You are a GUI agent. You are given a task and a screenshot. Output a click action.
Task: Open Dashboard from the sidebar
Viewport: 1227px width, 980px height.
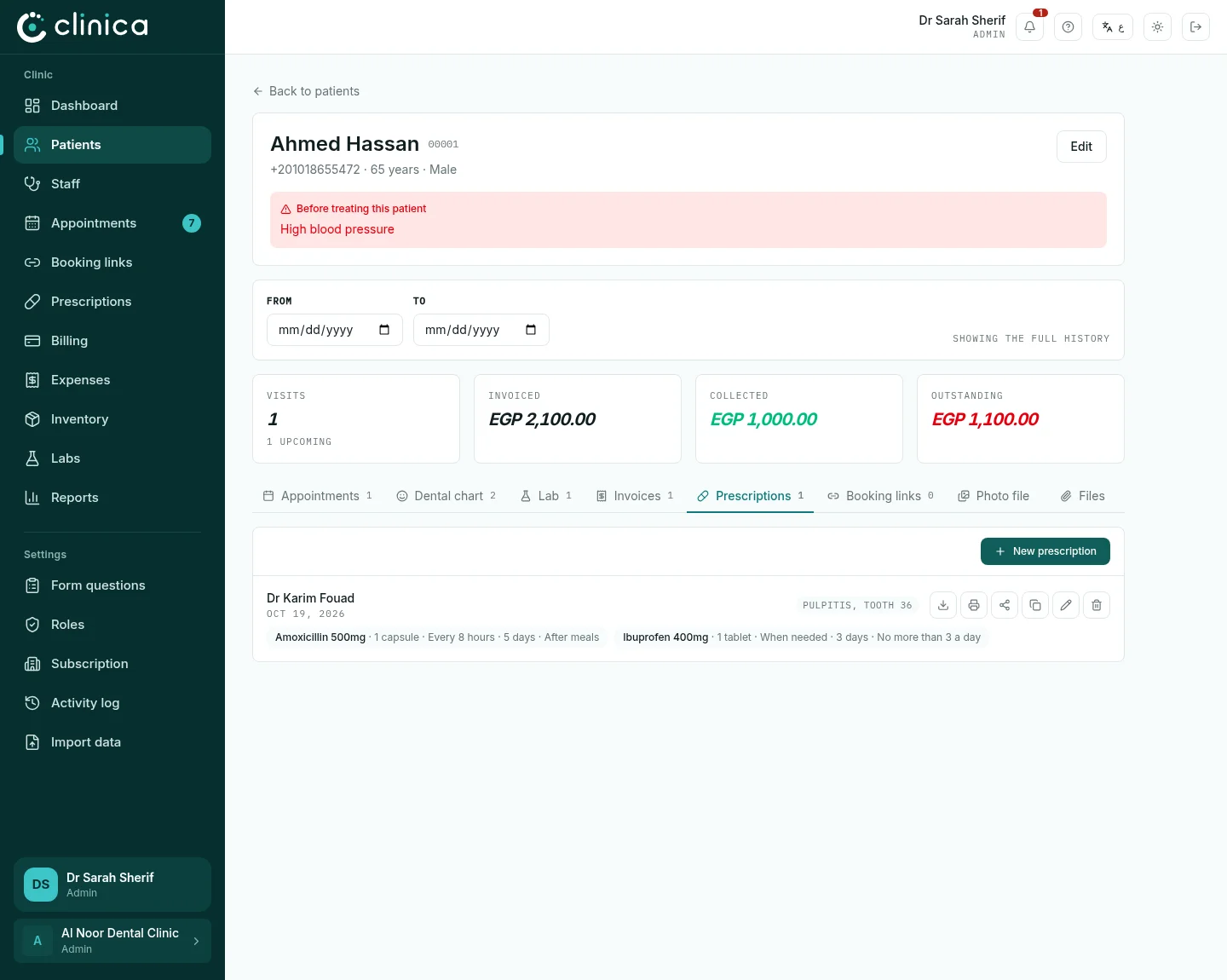[112, 106]
